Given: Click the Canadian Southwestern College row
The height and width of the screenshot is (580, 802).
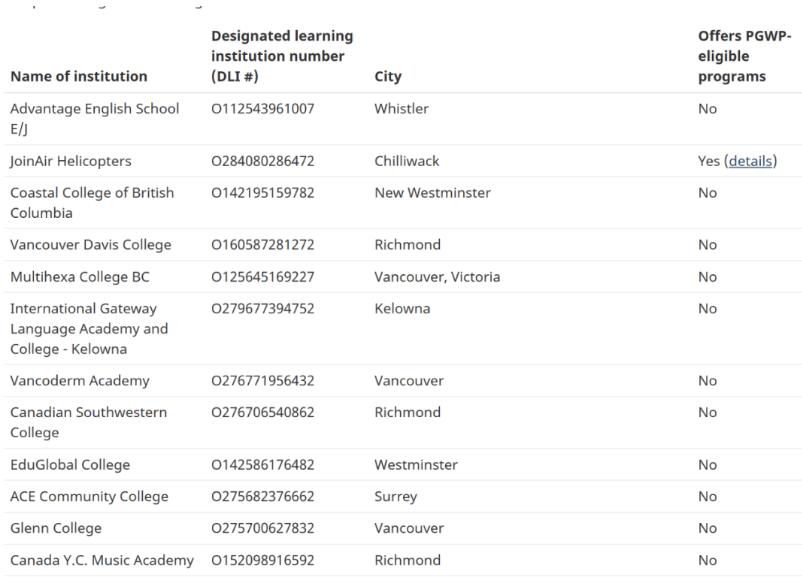Looking at the screenshot, I should click(401, 423).
